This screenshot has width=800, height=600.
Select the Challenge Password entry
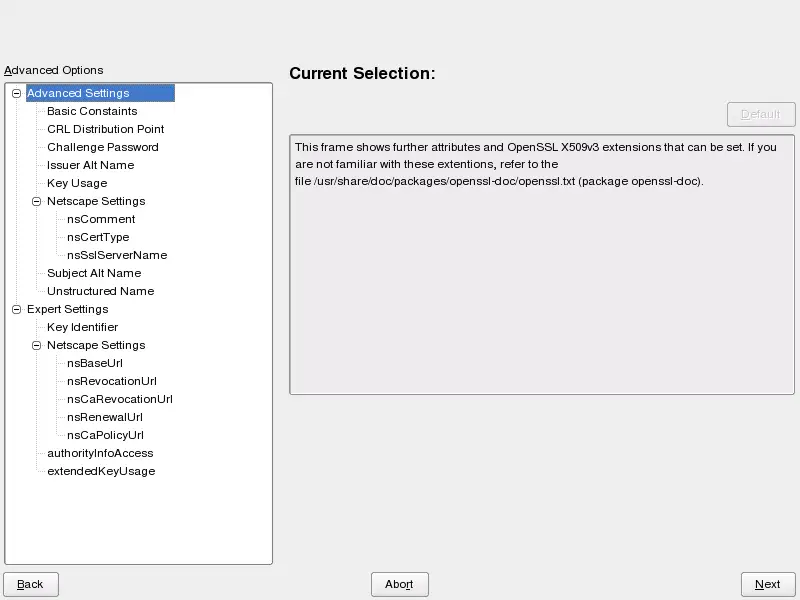tap(102, 147)
